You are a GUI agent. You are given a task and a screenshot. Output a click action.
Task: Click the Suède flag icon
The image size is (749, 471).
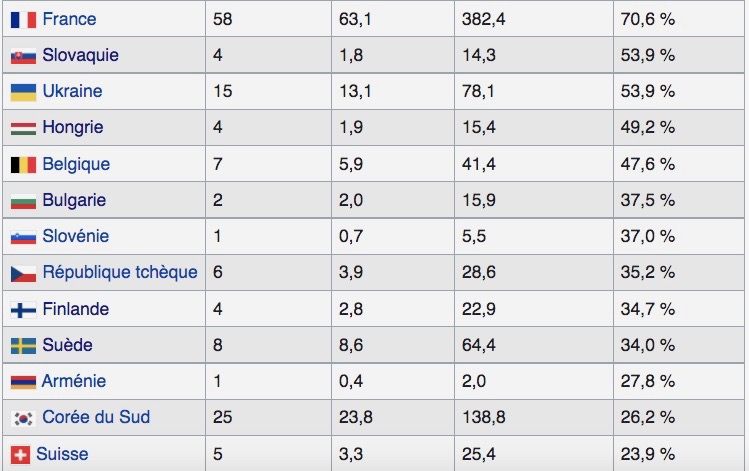click(x=23, y=346)
